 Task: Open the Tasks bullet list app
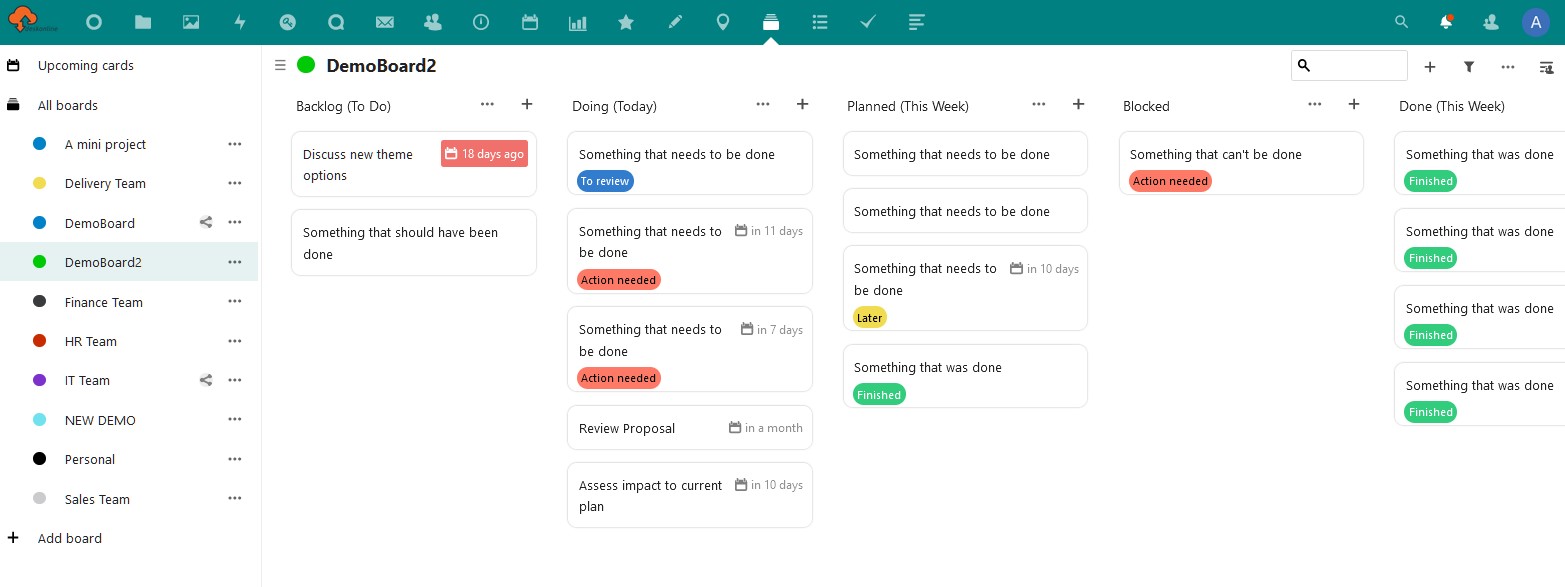820,22
